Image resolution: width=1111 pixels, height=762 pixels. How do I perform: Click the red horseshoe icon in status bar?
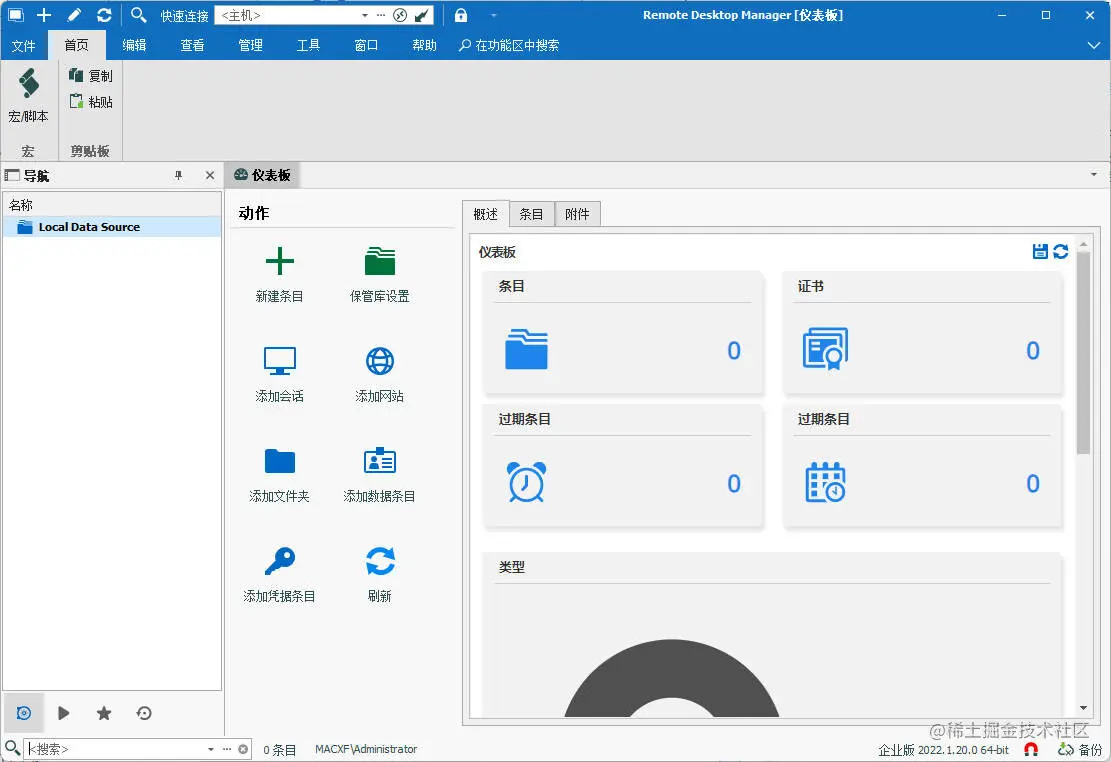(x=1032, y=749)
